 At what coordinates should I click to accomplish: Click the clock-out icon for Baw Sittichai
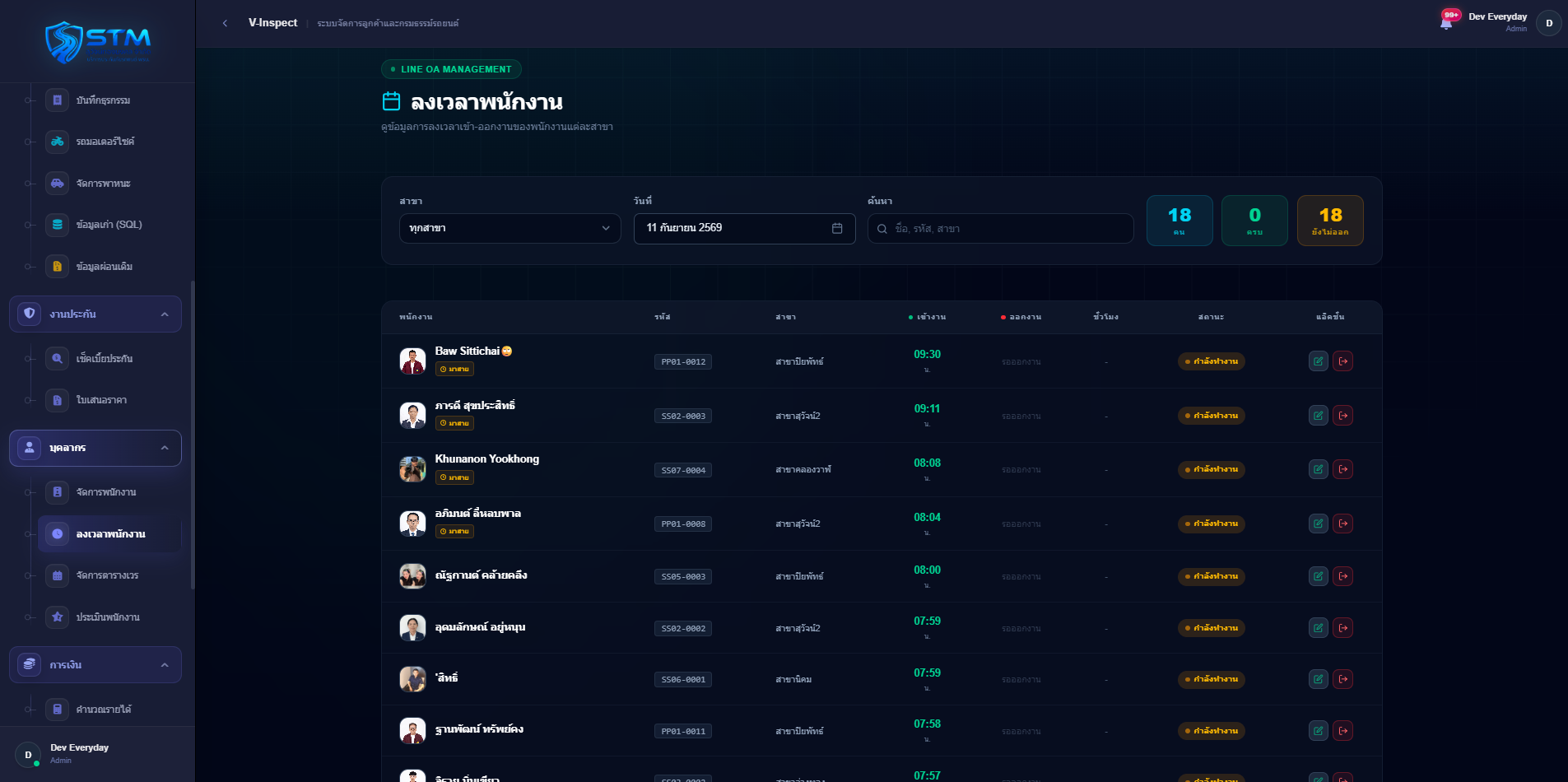(x=1343, y=361)
